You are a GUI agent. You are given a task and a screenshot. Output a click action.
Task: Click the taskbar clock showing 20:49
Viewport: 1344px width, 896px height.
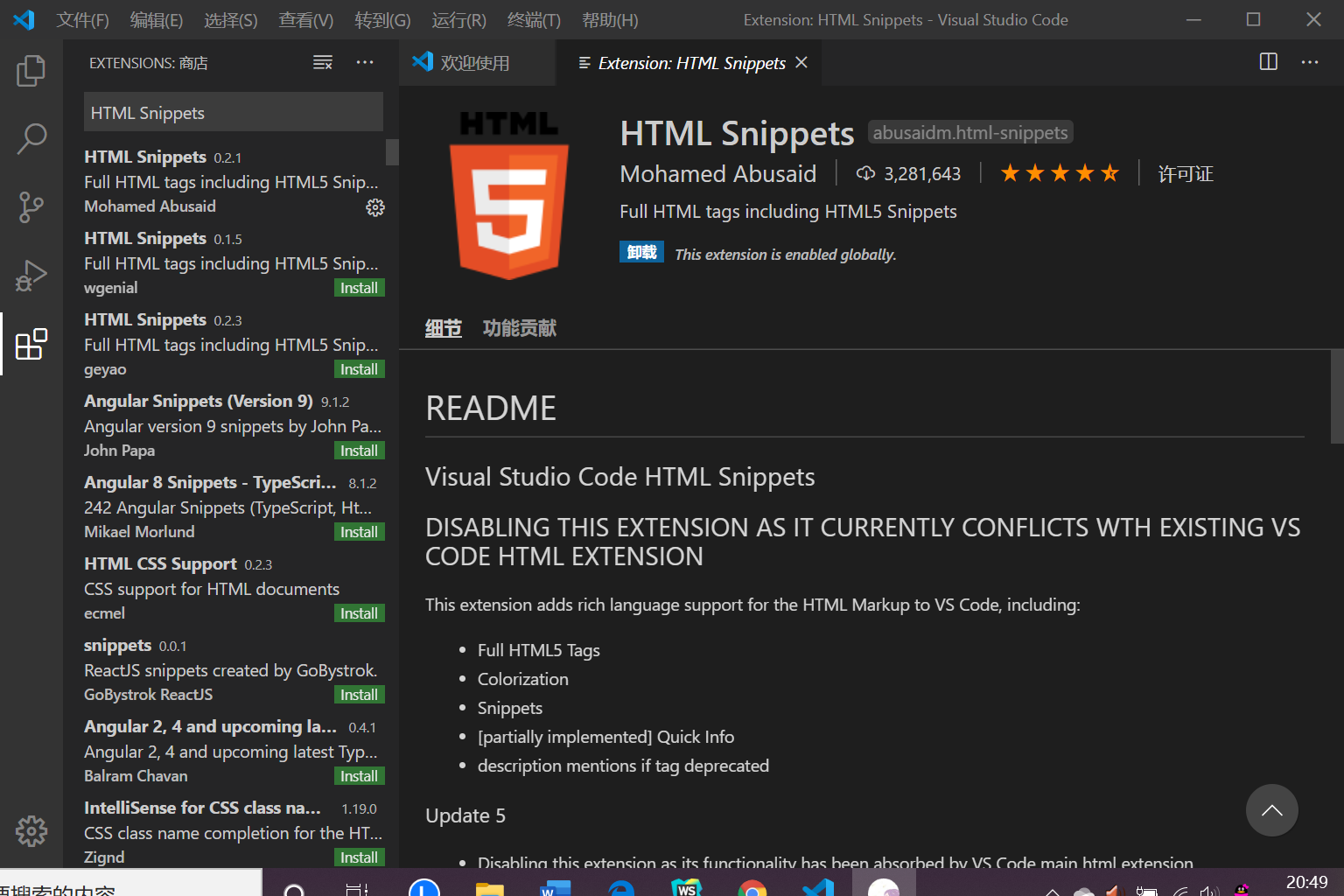pyautogui.click(x=1306, y=883)
